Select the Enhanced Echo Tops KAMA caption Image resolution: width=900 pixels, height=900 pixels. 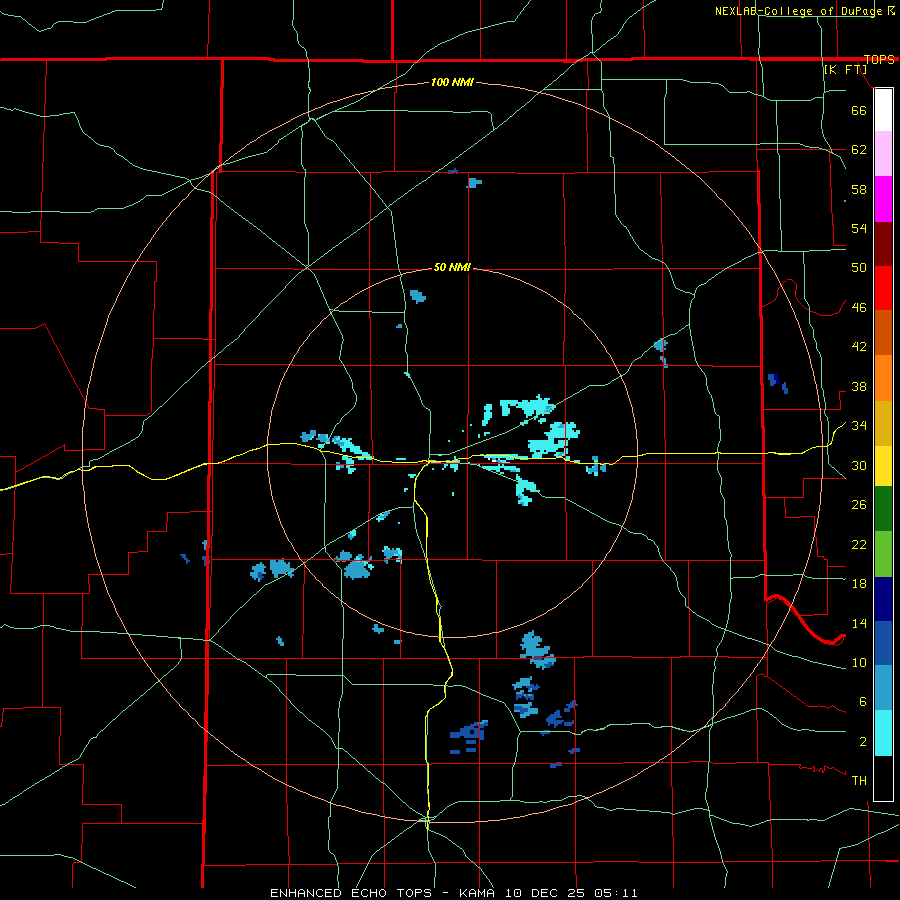tap(453, 893)
